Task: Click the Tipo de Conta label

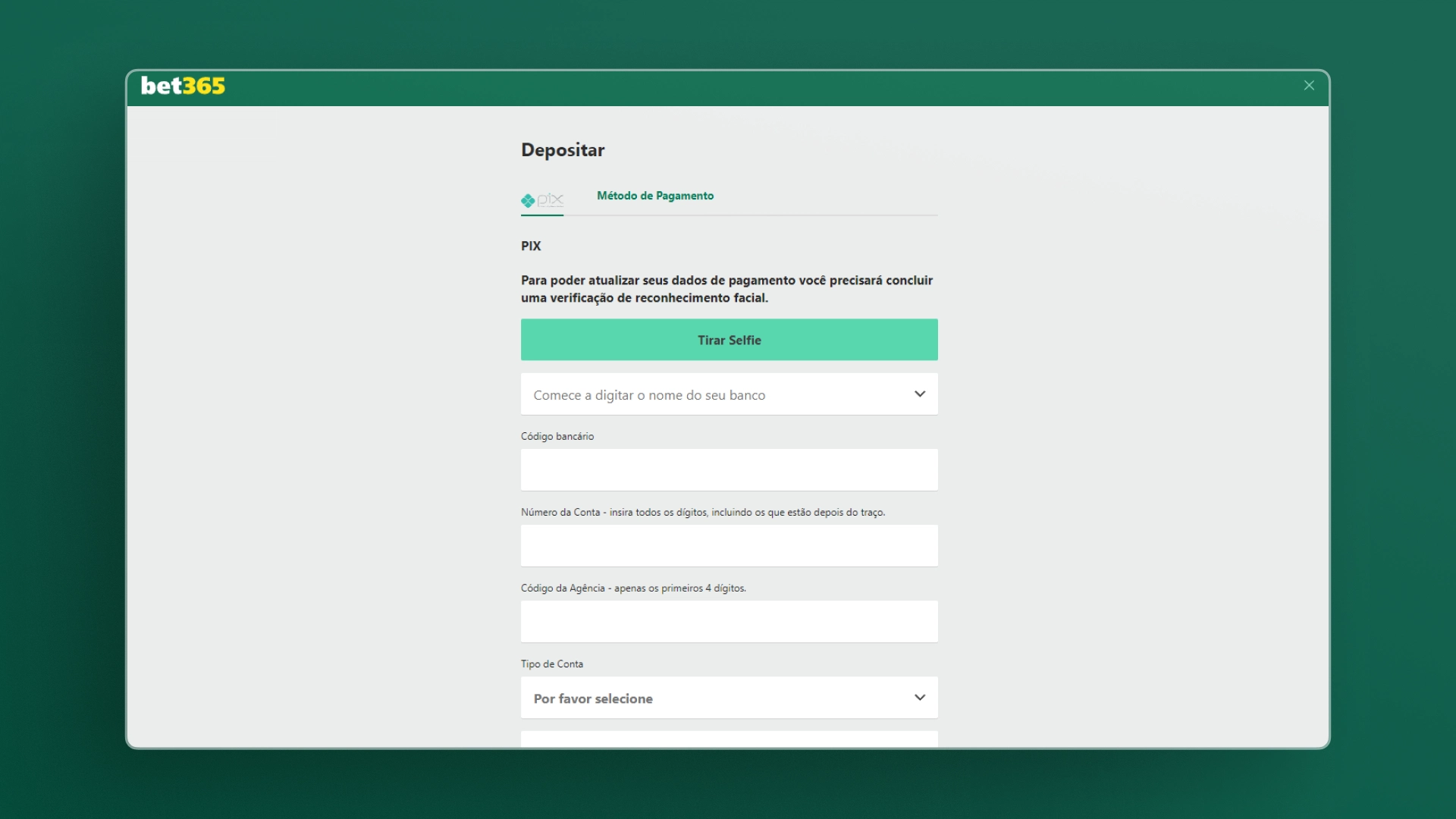Action: 552,664
